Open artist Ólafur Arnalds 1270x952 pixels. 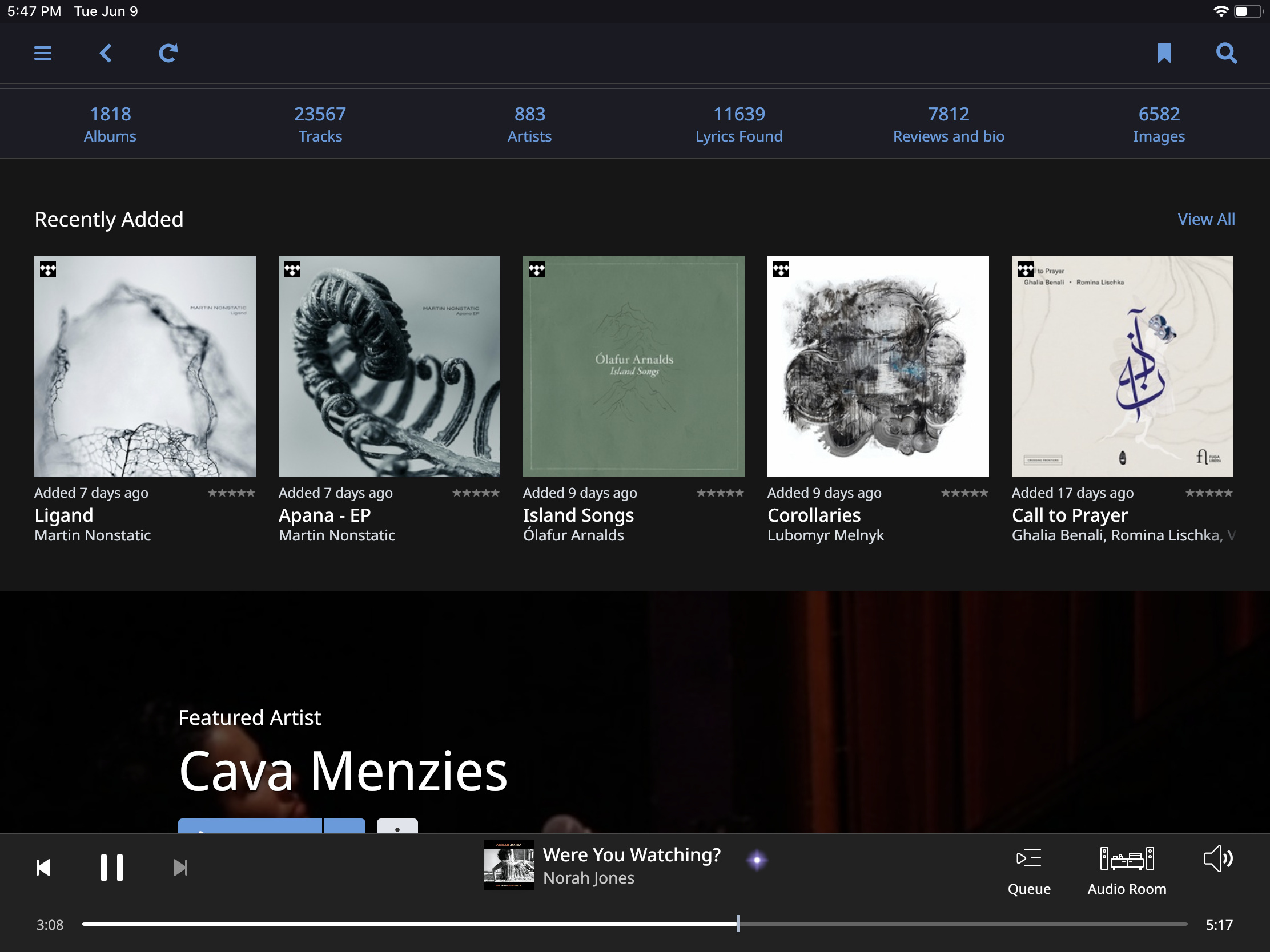tap(573, 535)
